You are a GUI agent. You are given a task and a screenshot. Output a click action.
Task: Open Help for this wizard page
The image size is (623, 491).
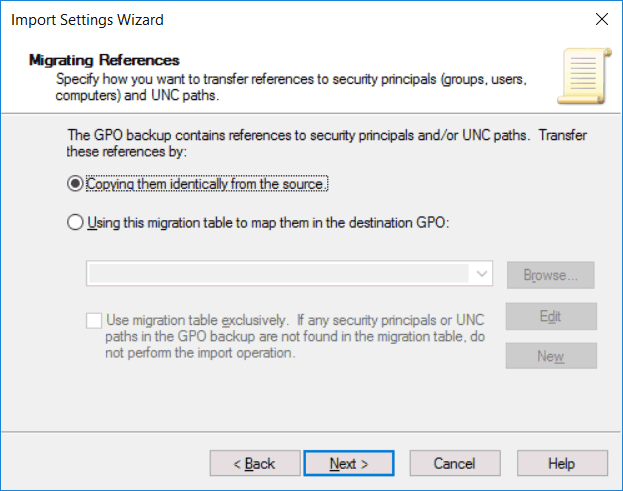click(562, 463)
